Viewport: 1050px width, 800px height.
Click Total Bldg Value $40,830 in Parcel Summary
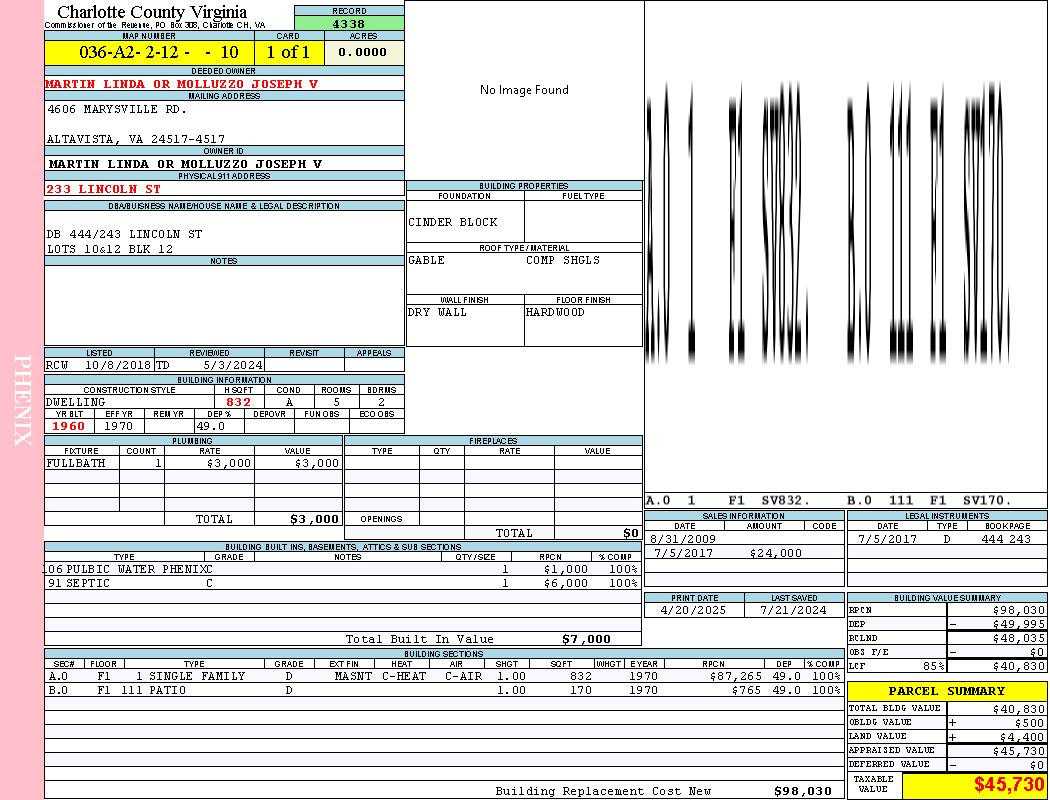(1019, 708)
